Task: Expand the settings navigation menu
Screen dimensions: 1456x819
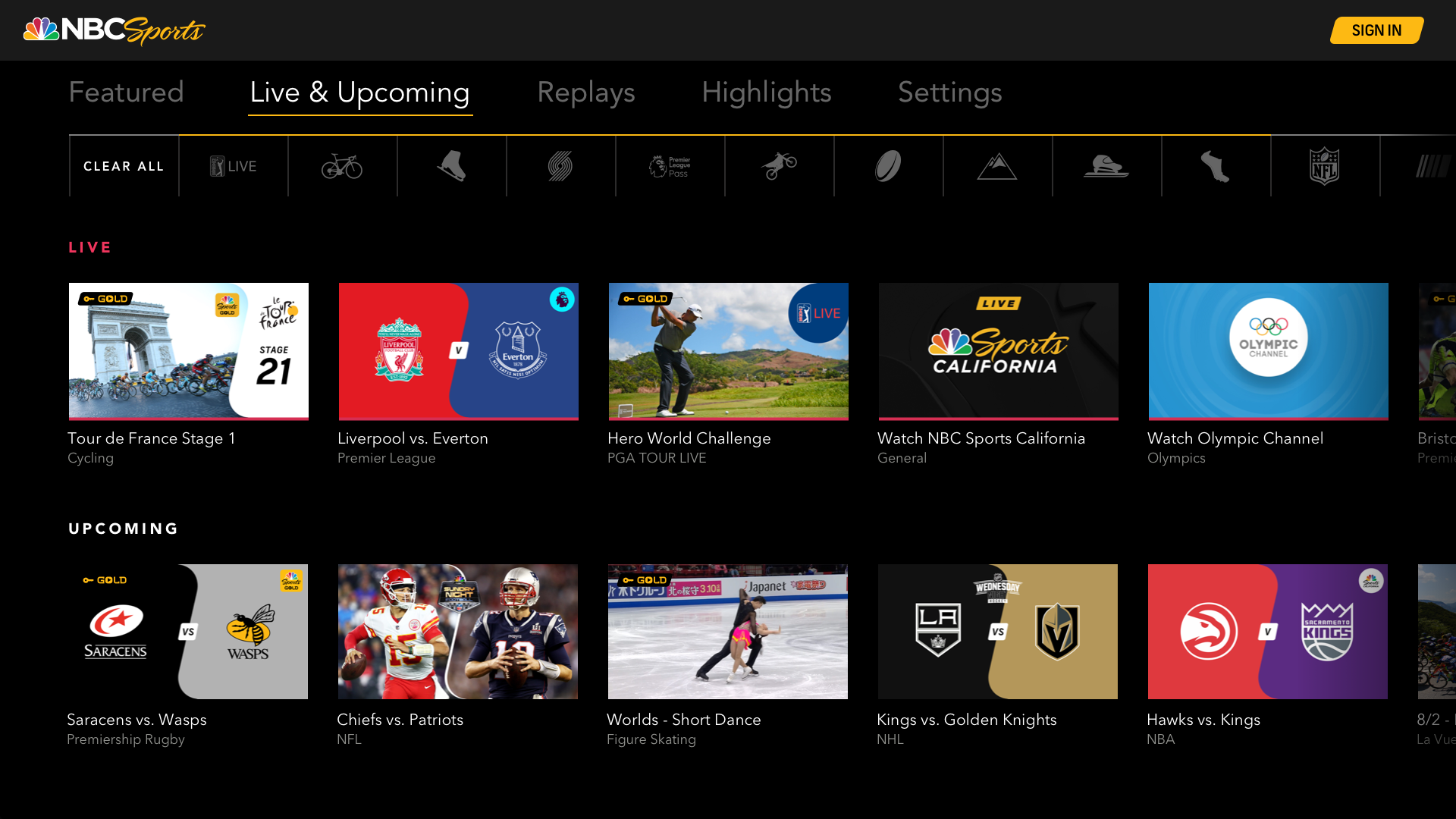Action: (950, 92)
